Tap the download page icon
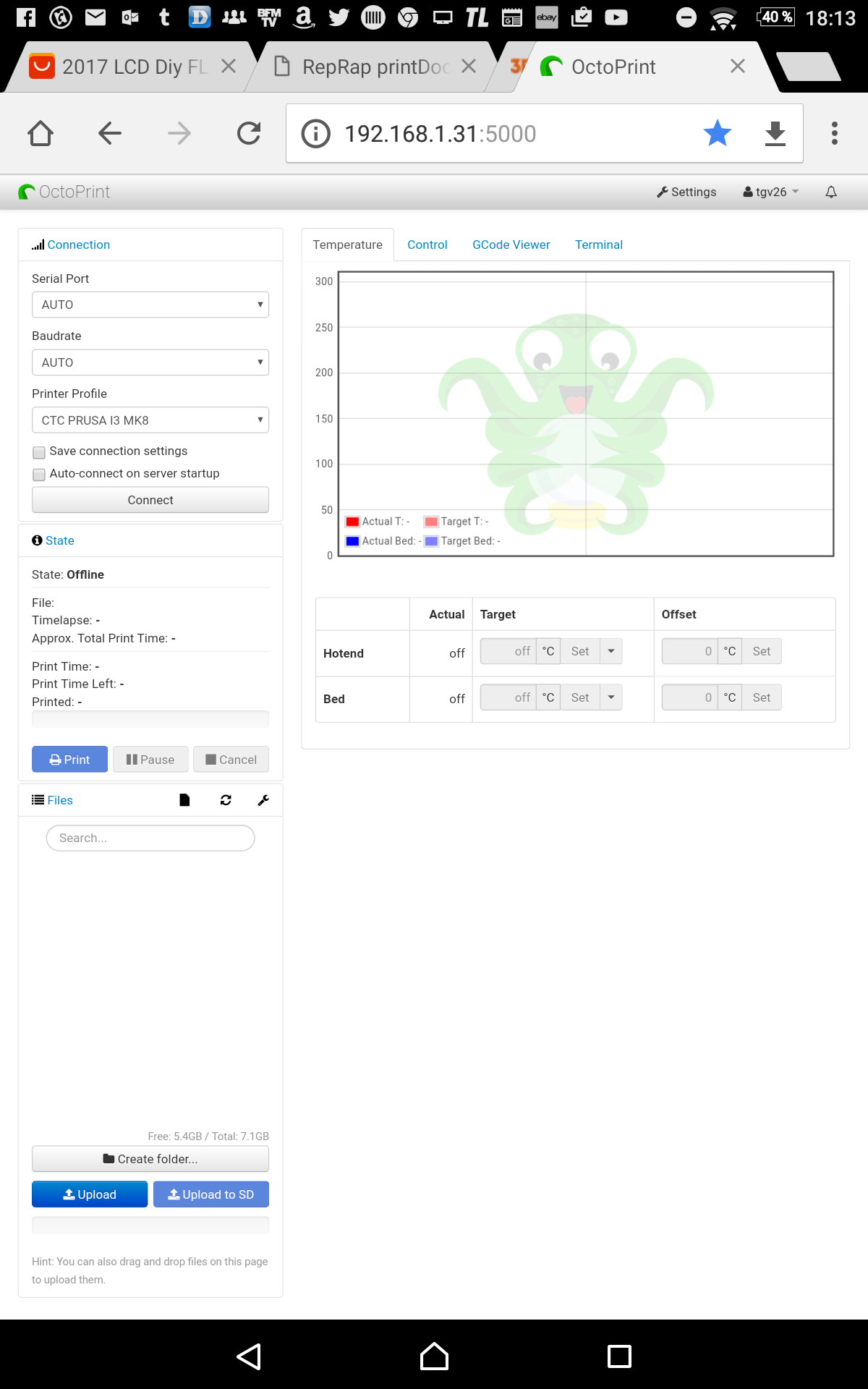This screenshot has height=1389, width=868. pyautogui.click(x=775, y=134)
